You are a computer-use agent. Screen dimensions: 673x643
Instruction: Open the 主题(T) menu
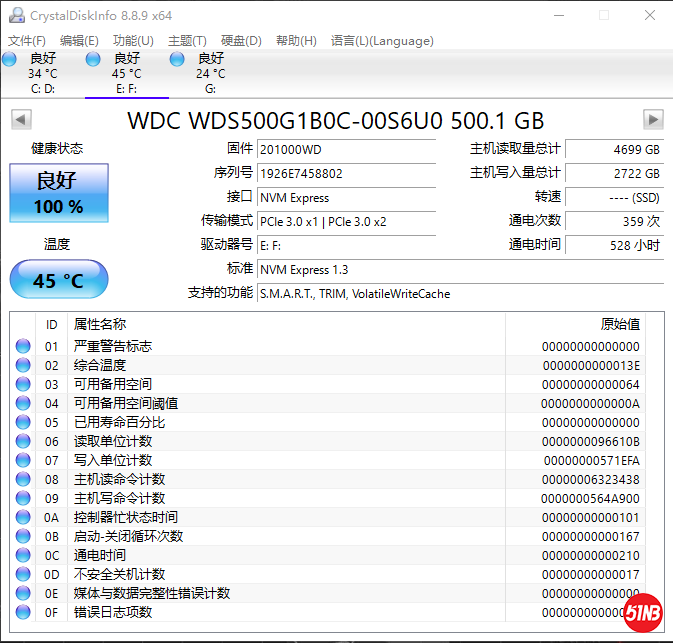tap(187, 41)
